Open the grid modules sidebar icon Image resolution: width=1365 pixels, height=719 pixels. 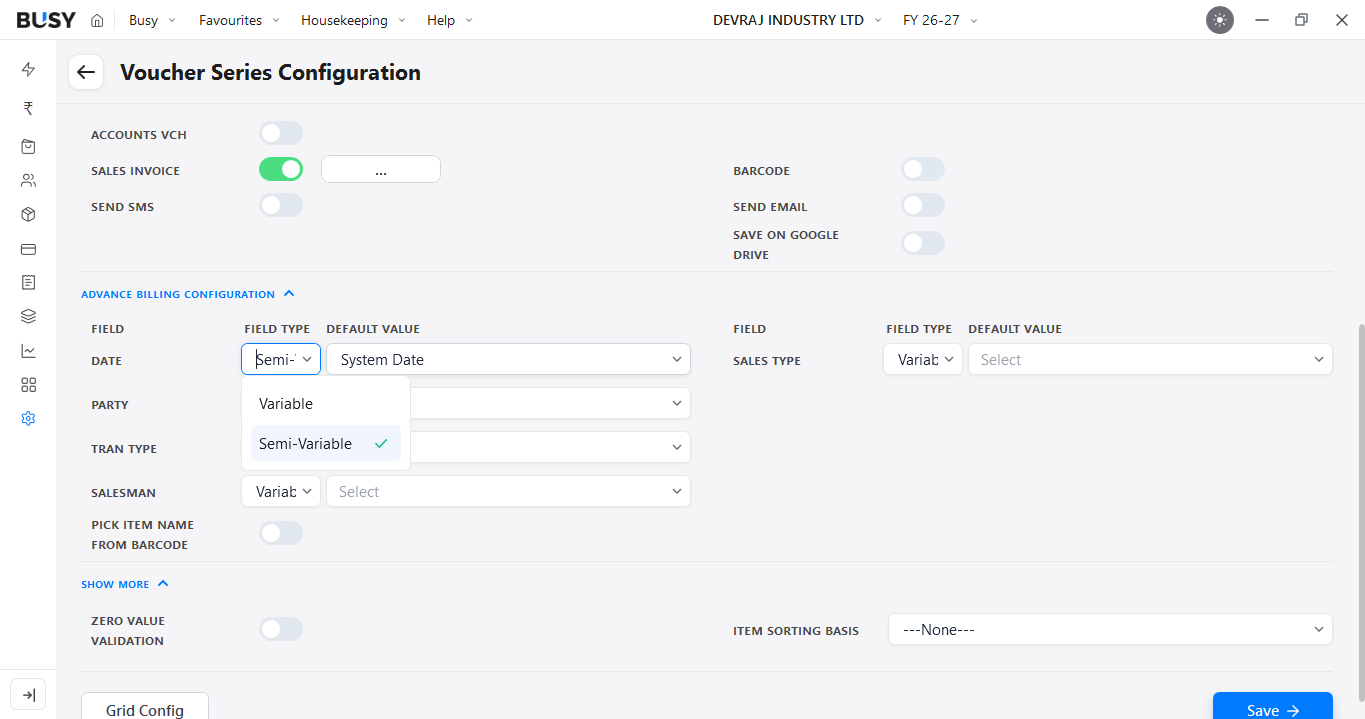tap(28, 385)
